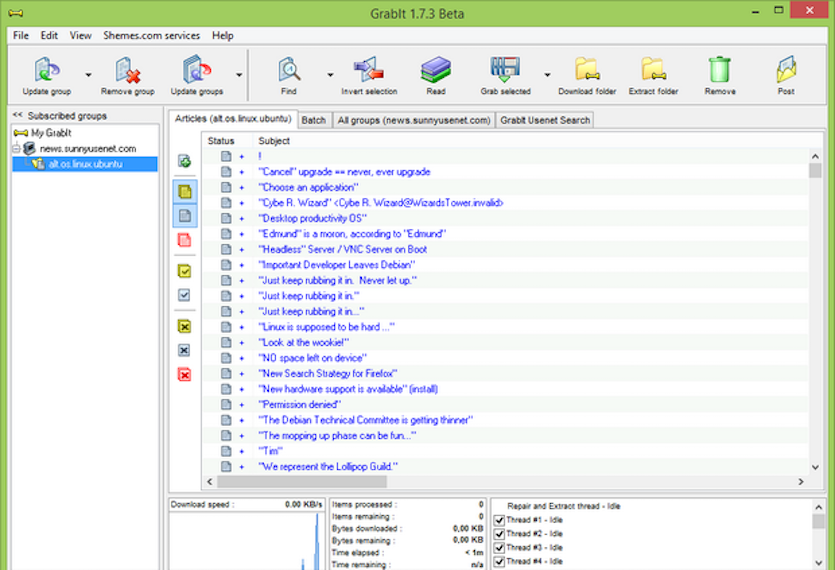
Task: Open the View menu
Action: (x=80, y=35)
